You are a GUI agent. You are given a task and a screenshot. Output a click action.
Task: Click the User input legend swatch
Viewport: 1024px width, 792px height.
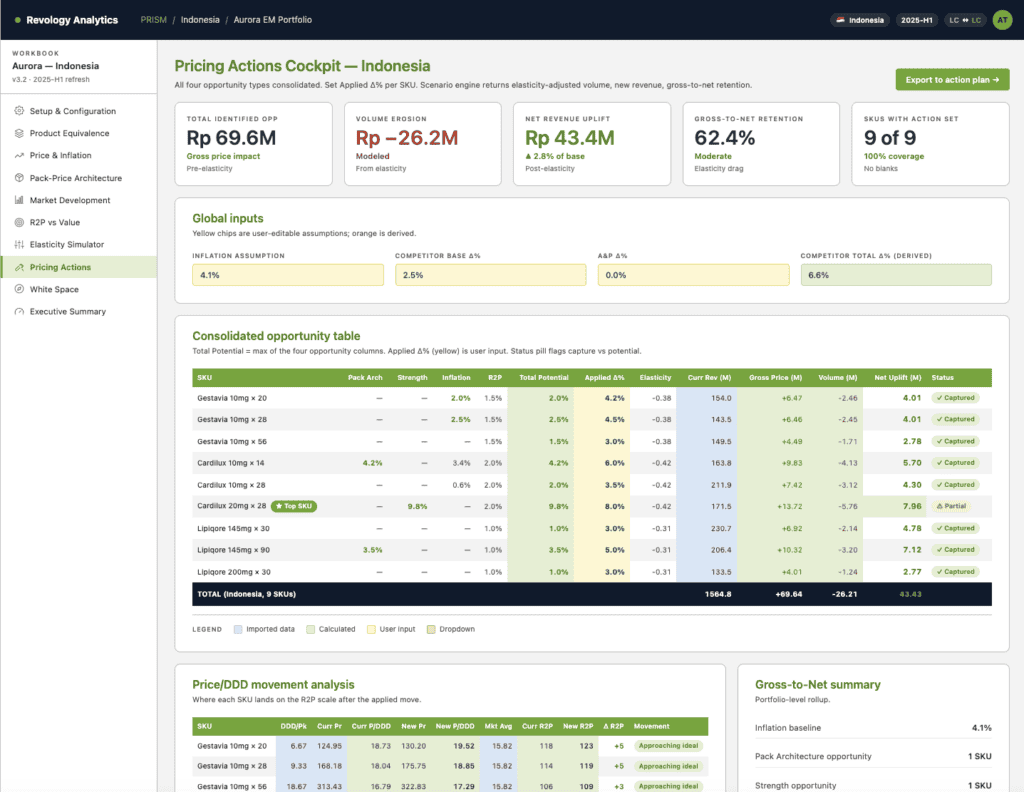tap(371, 629)
